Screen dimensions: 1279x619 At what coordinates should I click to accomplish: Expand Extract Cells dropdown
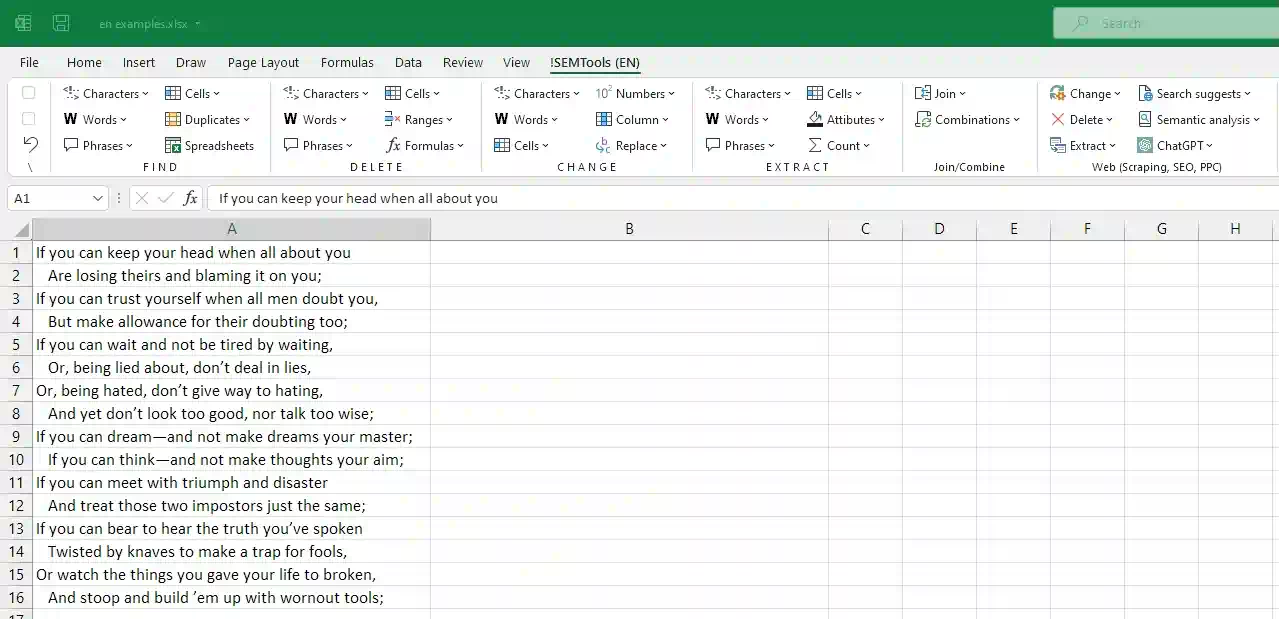click(859, 94)
